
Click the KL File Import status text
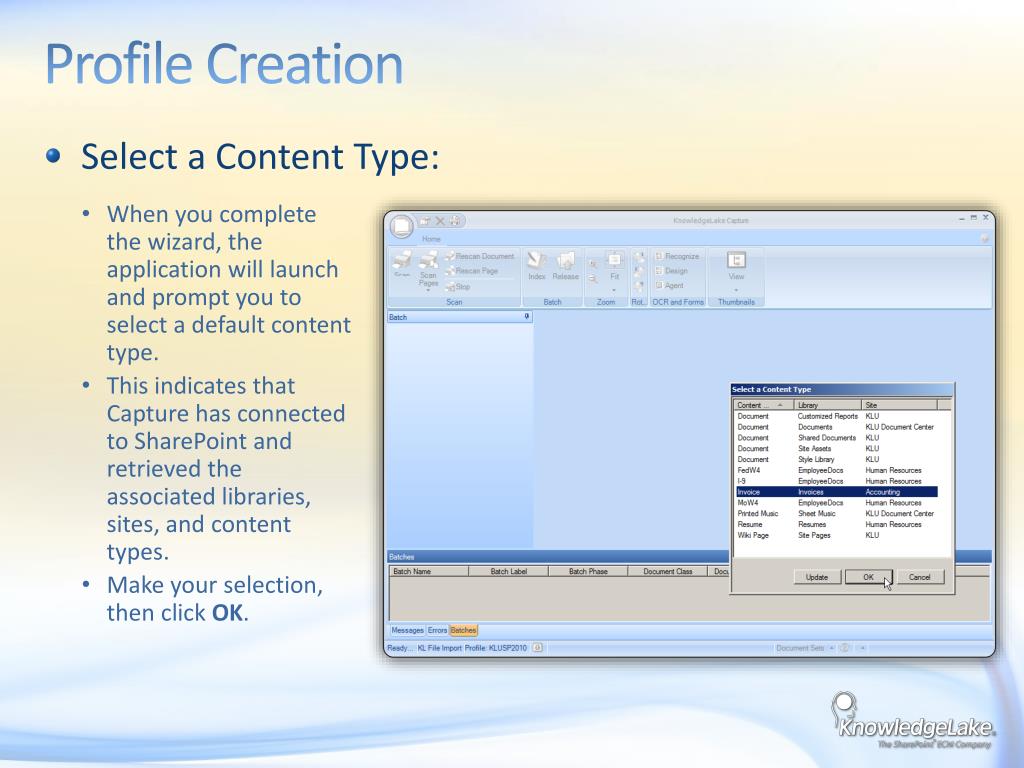(x=440, y=648)
